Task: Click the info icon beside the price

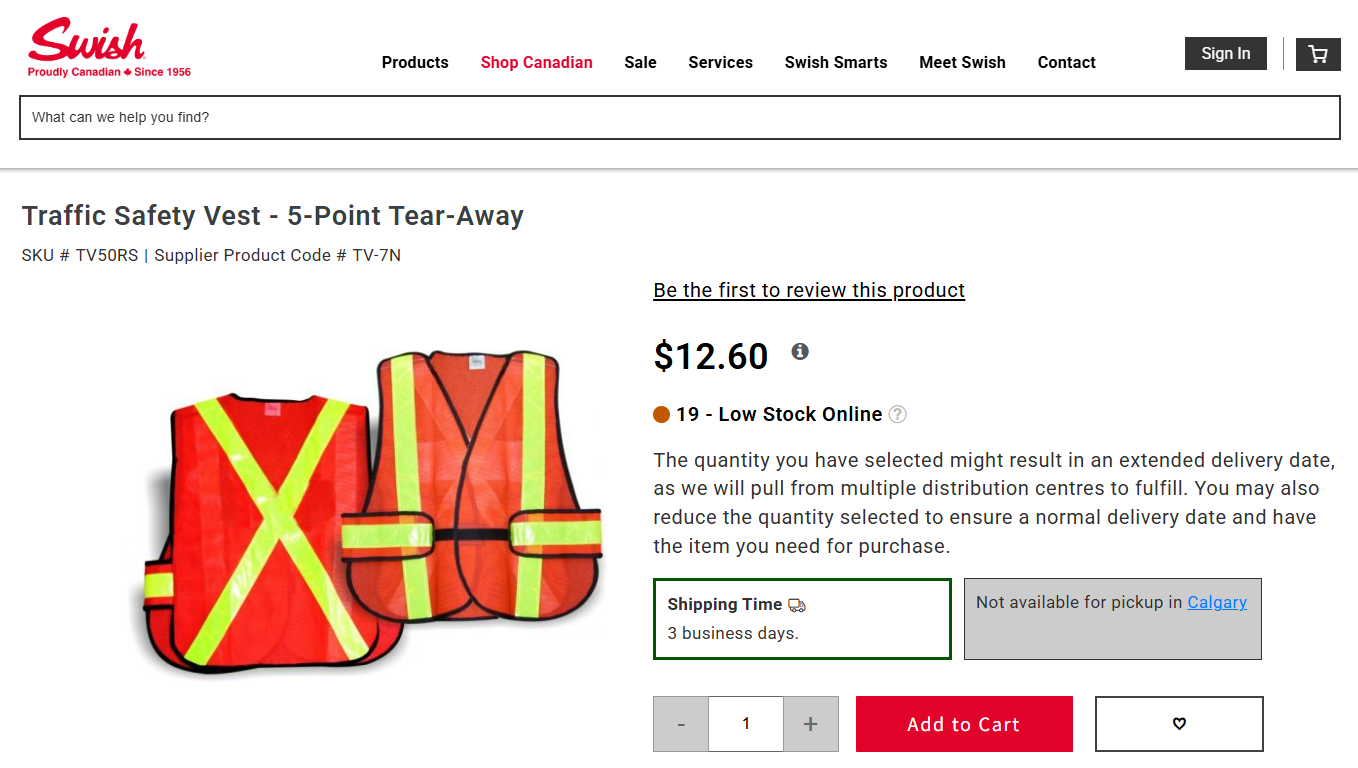Action: pos(799,351)
